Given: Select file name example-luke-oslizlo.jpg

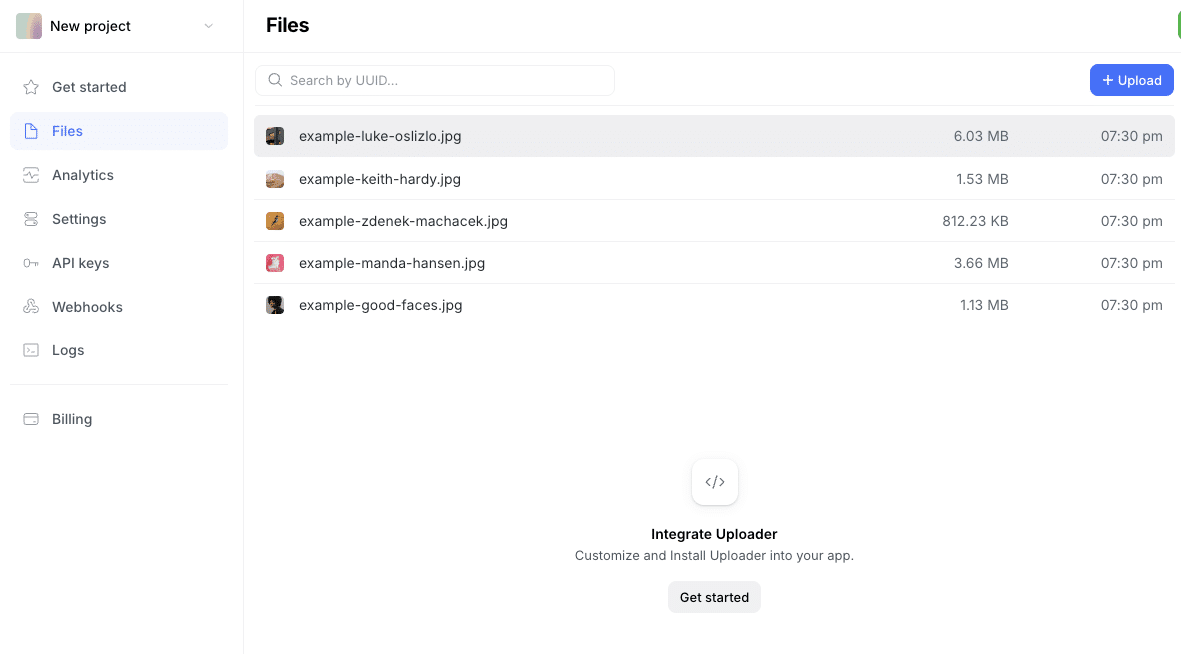Looking at the screenshot, I should 380,136.
